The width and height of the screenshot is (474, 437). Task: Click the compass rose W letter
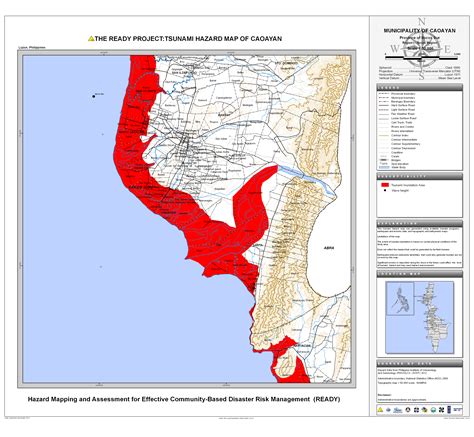tap(395, 49)
